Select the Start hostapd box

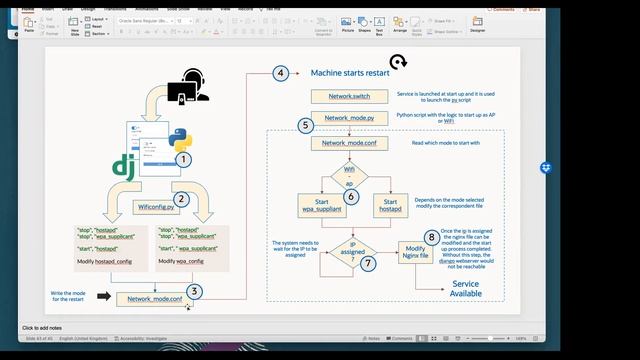390,205
